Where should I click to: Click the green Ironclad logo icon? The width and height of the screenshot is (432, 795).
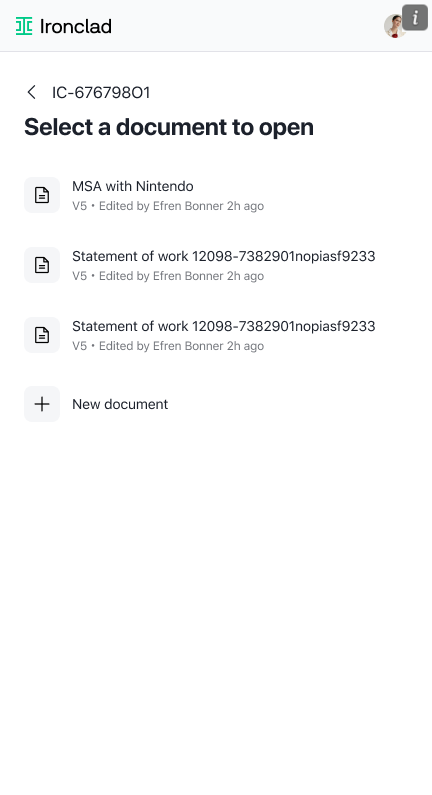click(x=24, y=26)
